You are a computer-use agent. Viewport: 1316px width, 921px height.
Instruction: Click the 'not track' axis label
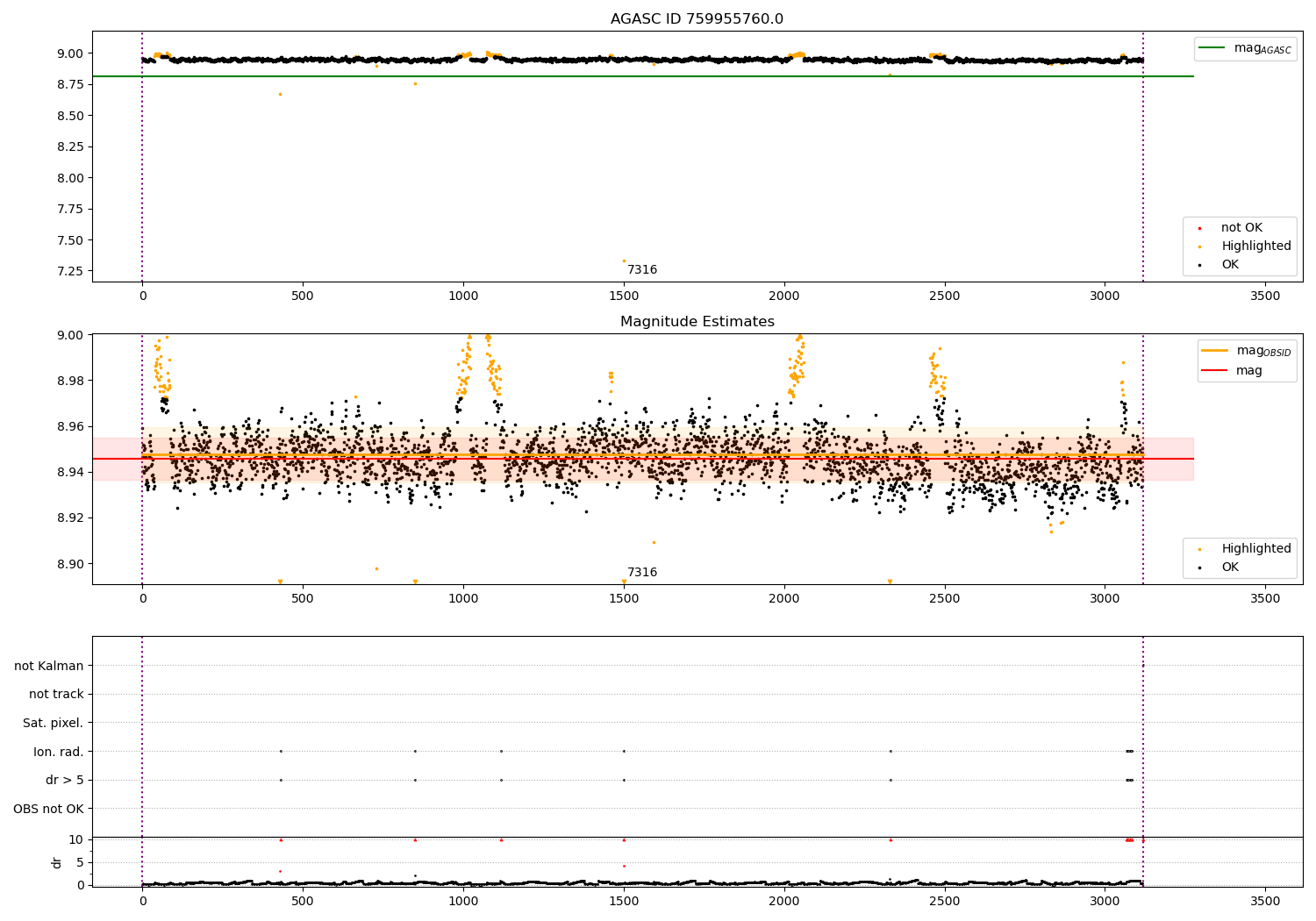click(56, 695)
